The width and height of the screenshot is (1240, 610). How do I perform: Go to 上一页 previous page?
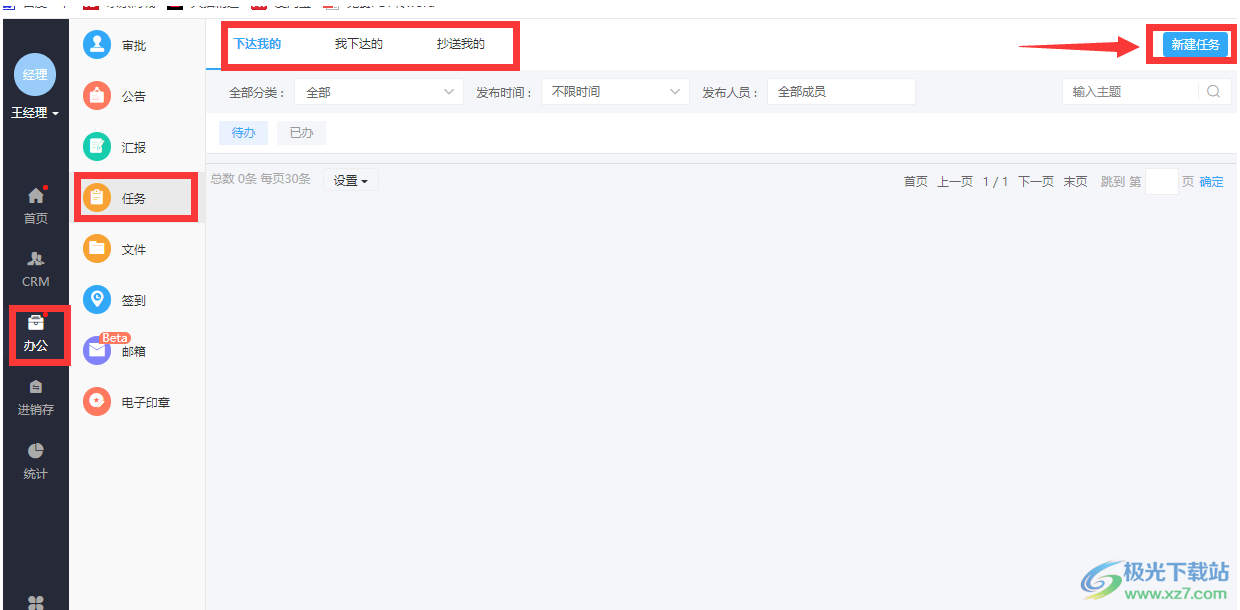(955, 182)
